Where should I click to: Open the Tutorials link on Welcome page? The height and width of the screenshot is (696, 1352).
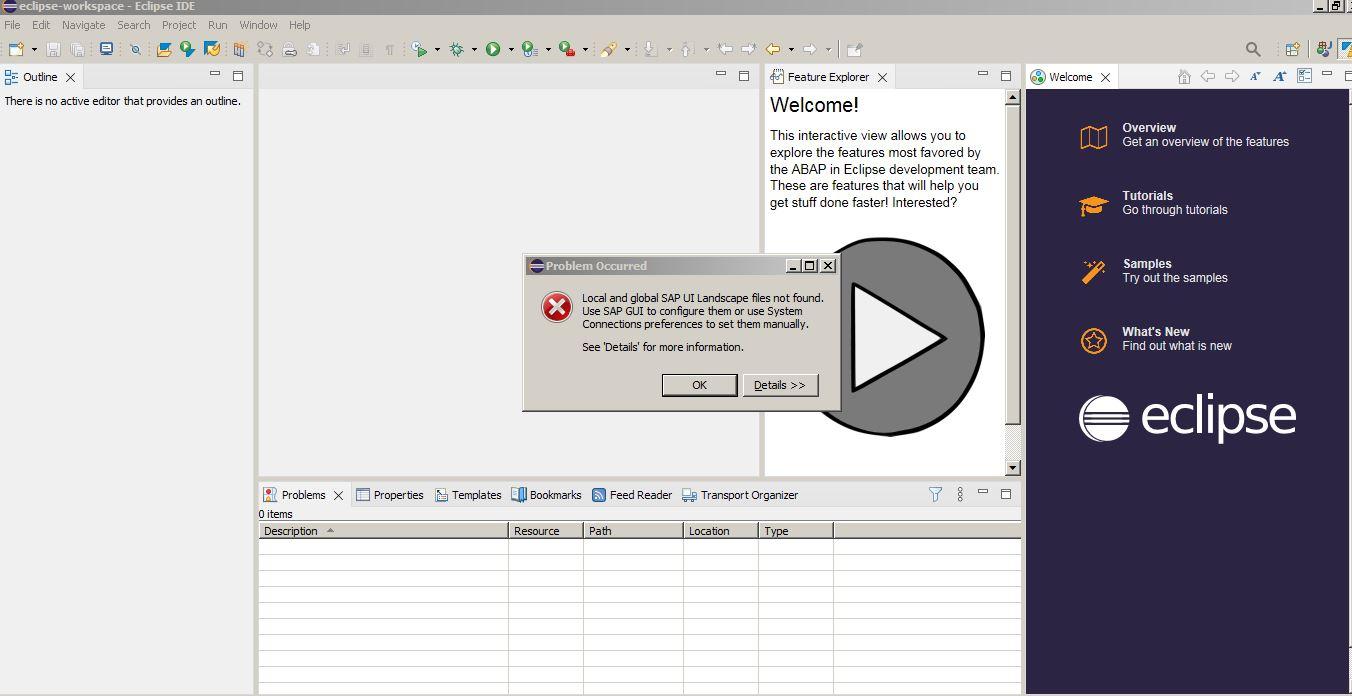point(1147,196)
